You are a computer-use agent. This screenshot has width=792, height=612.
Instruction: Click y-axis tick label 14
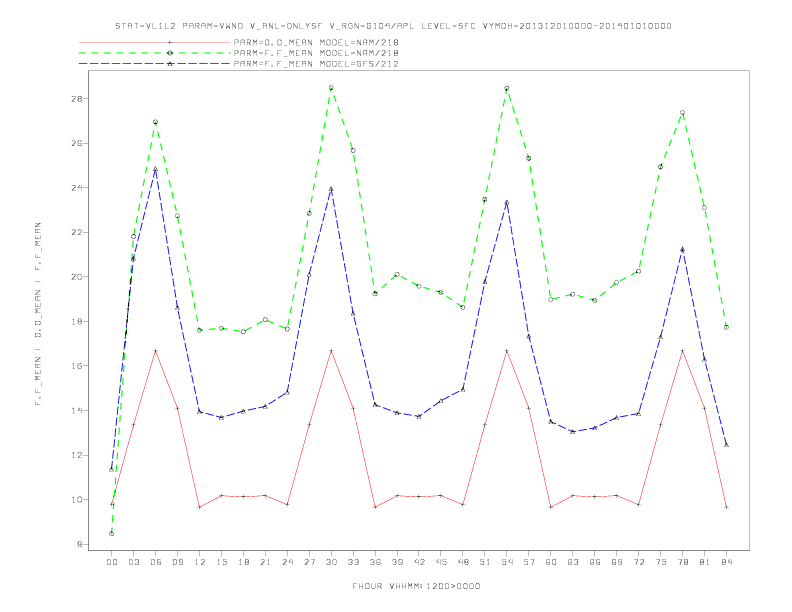click(77, 411)
